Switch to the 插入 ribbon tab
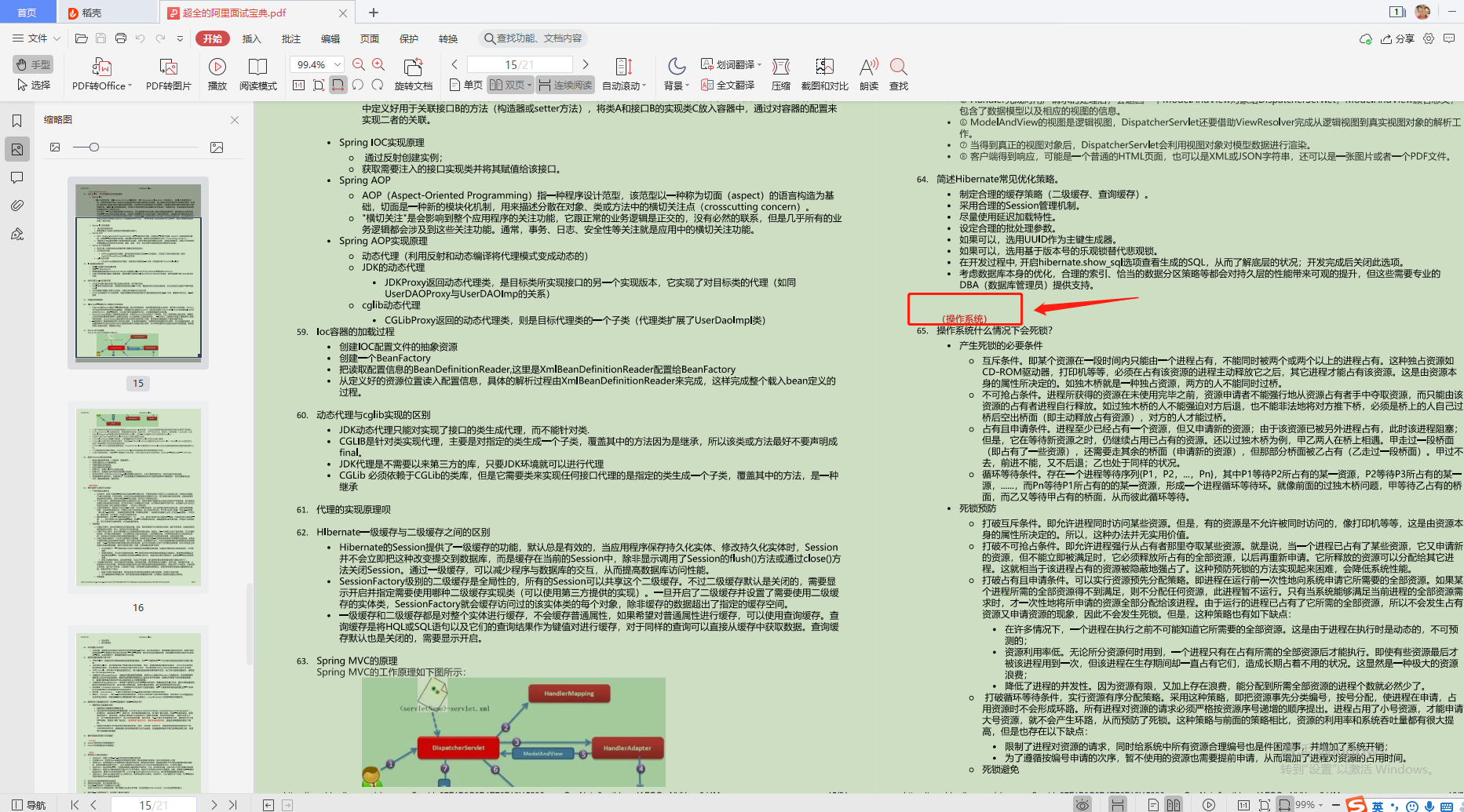The width and height of the screenshot is (1464, 812). tap(250, 38)
